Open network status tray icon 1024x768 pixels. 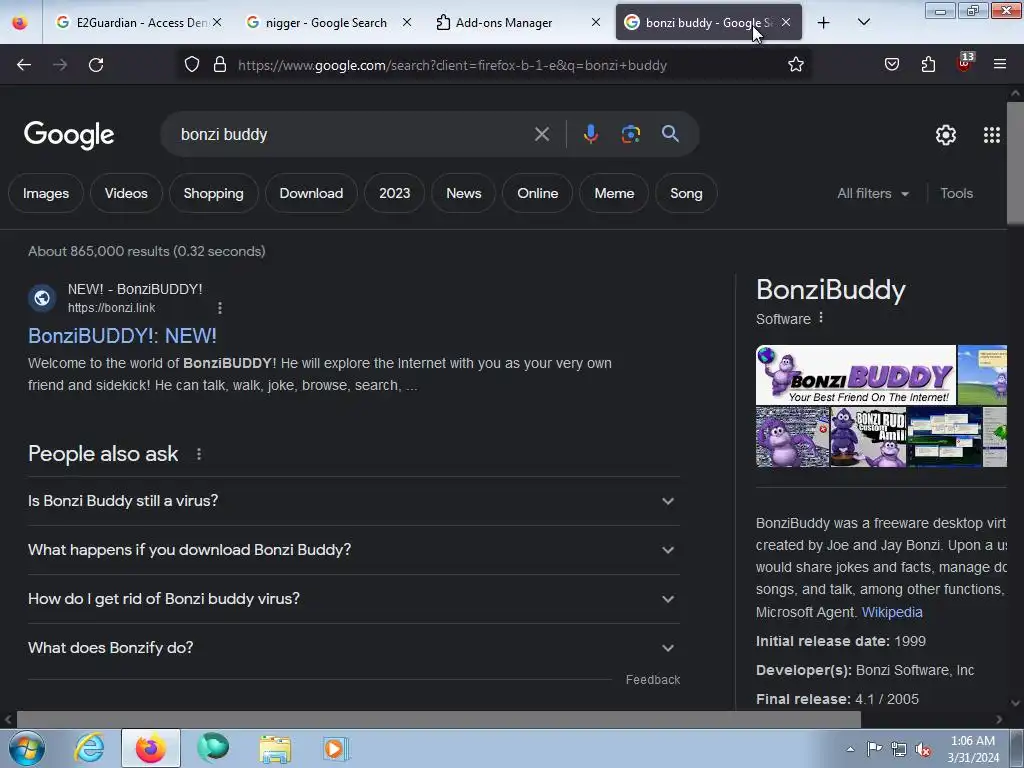899,750
